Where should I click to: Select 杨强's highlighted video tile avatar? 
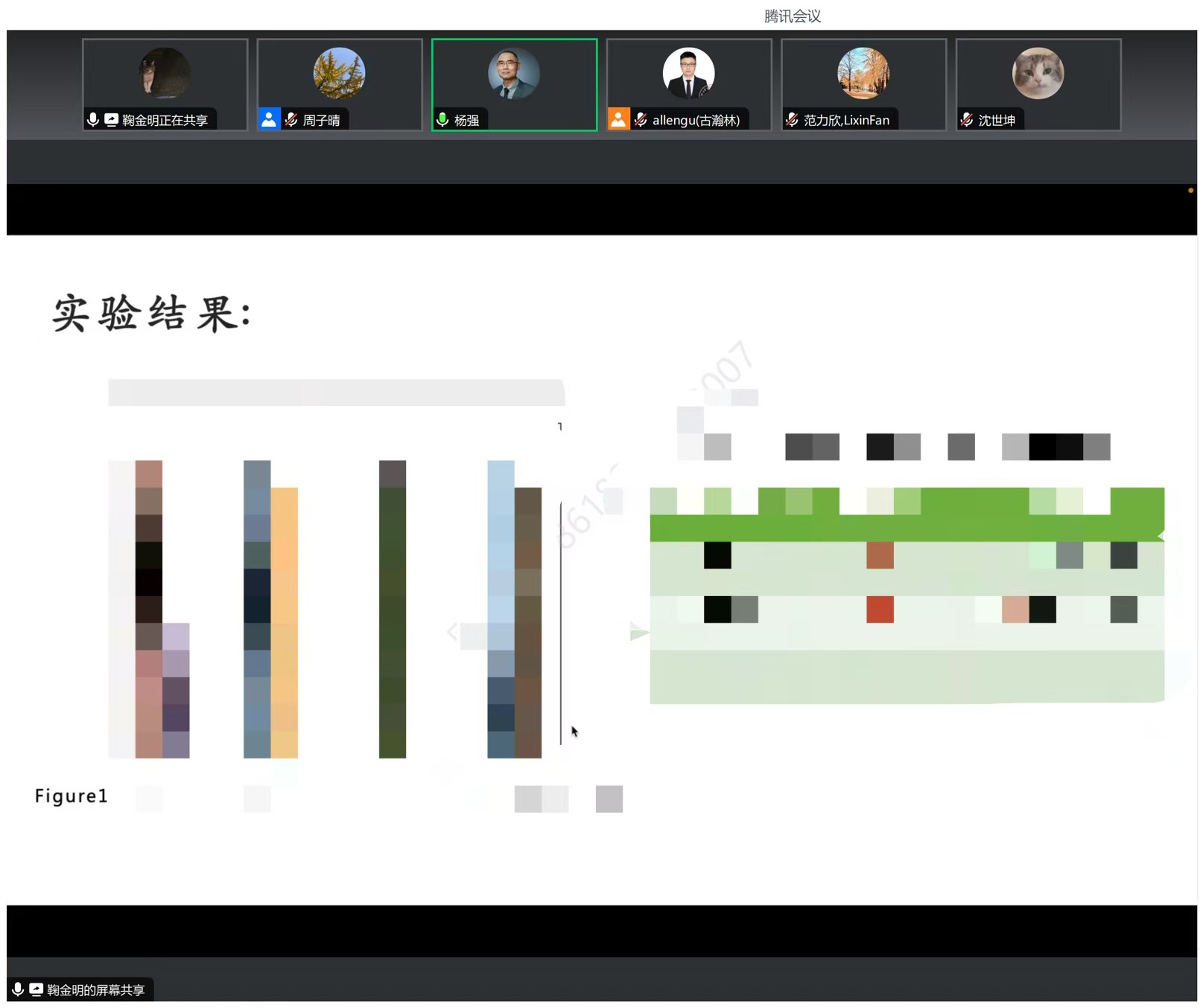(x=514, y=74)
